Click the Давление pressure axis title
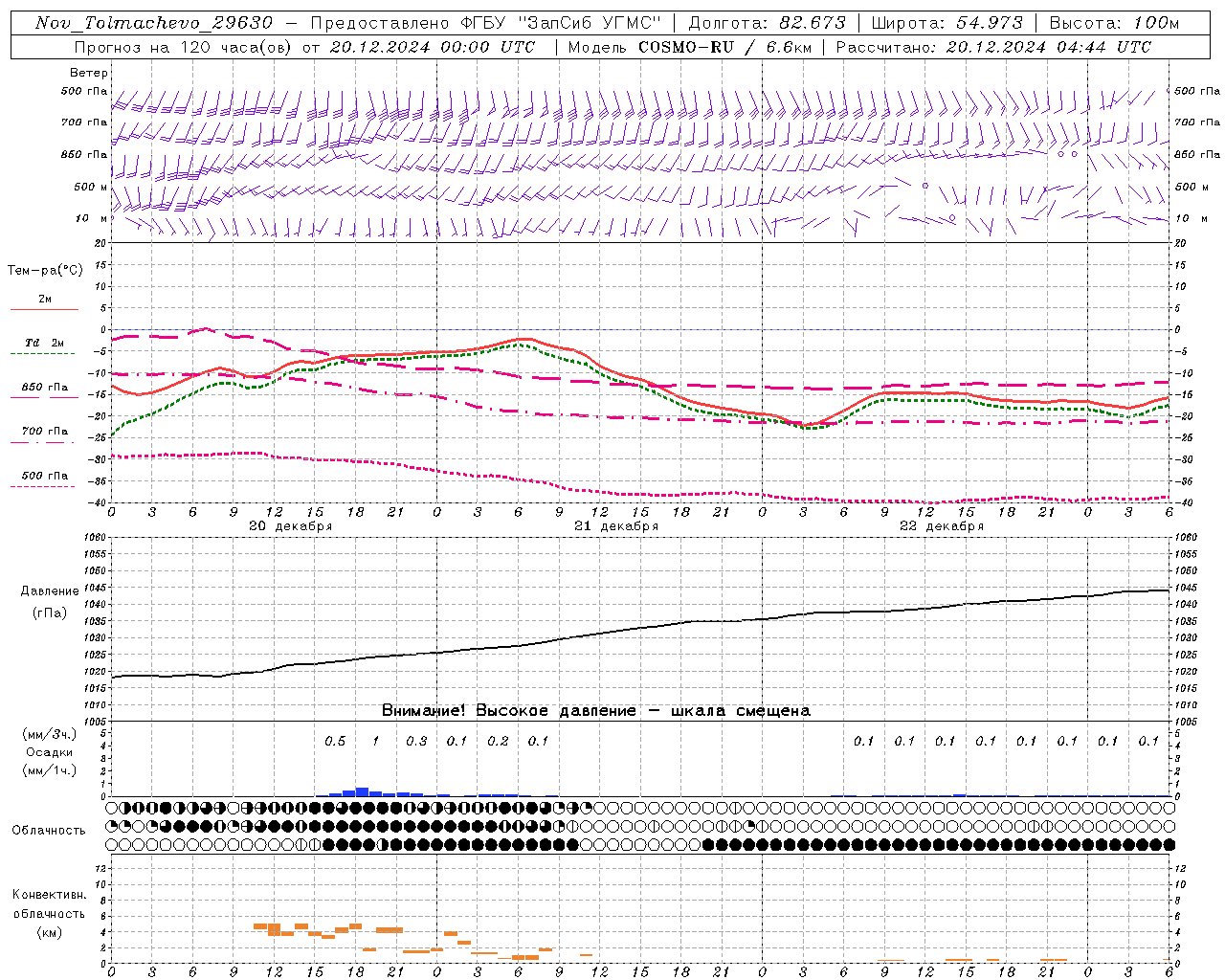The width and height of the screenshot is (1225, 980). pos(50,591)
